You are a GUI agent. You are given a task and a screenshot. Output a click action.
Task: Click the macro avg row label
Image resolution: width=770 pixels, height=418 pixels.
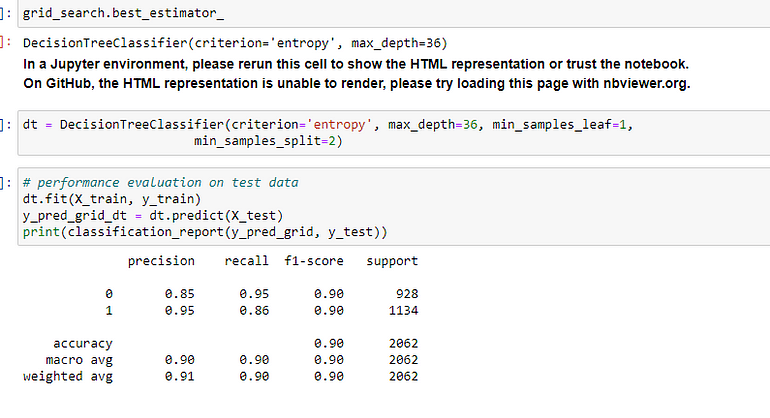[x=79, y=360]
